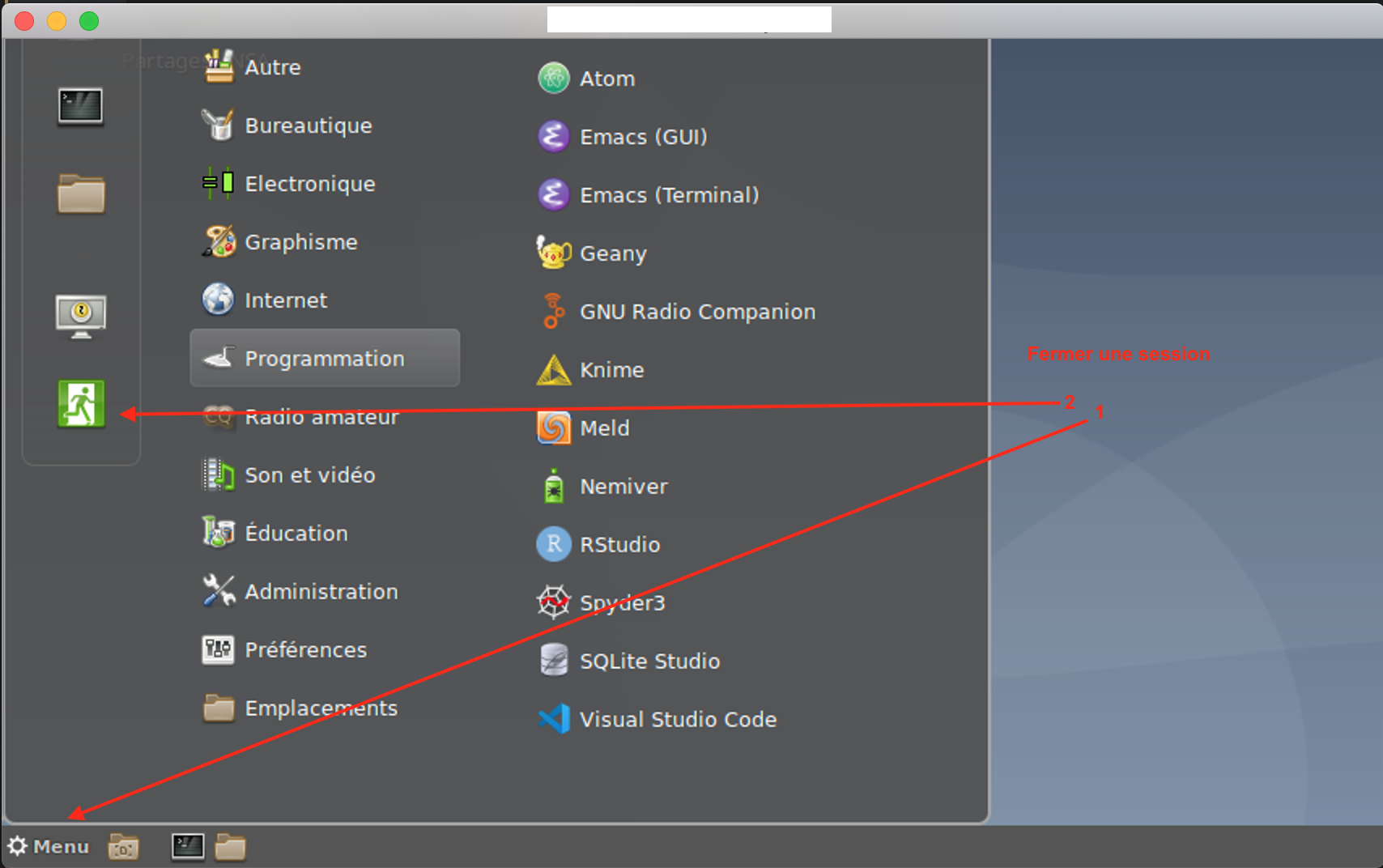Click the lock screen monitor icon
1383x868 pixels.
click(81, 316)
